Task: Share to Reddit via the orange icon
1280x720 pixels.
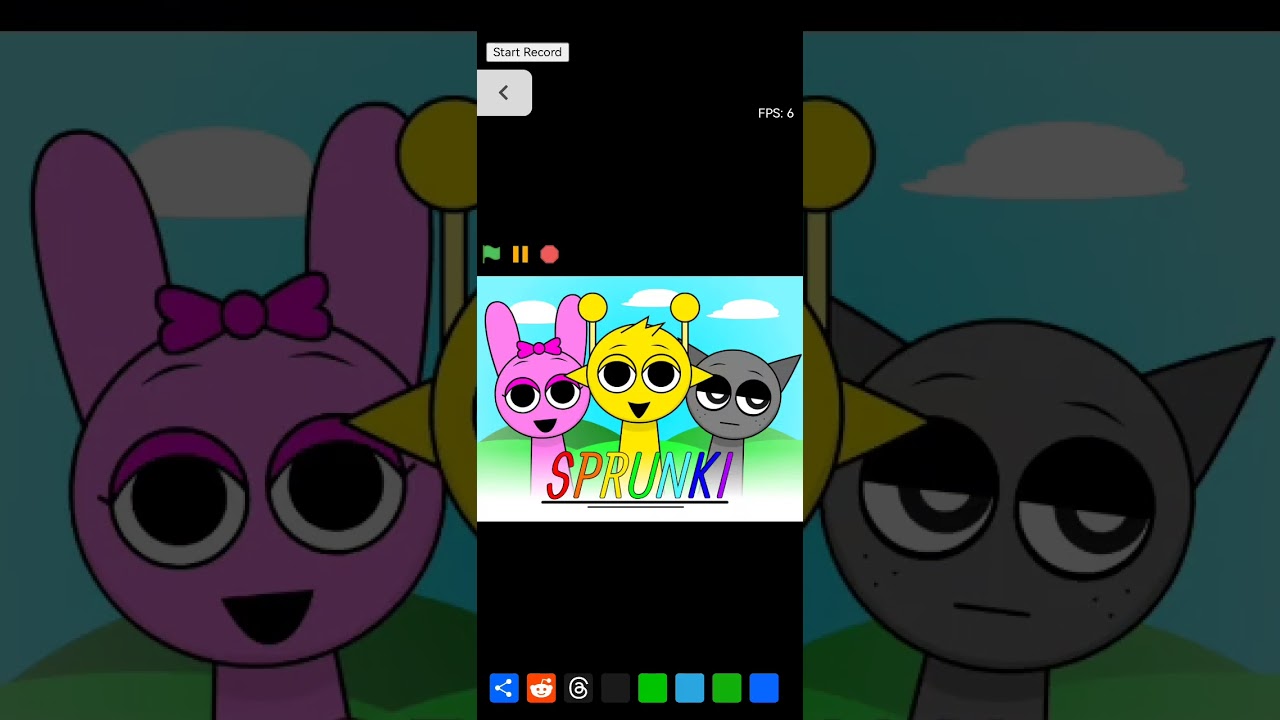Action: tap(541, 688)
